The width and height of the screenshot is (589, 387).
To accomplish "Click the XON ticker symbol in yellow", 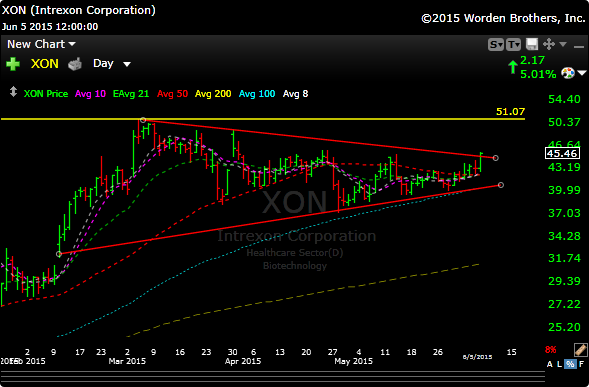I will [x=45, y=64].
